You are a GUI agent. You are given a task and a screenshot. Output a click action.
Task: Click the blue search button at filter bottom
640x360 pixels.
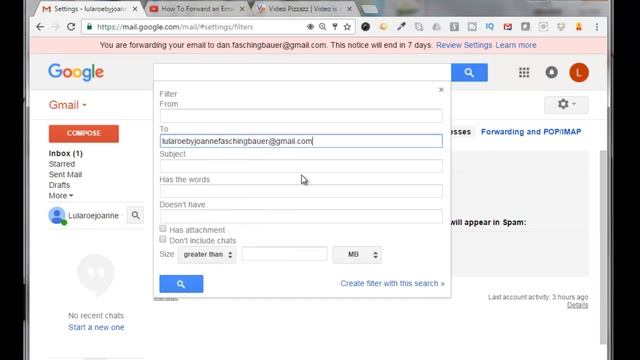pos(181,284)
